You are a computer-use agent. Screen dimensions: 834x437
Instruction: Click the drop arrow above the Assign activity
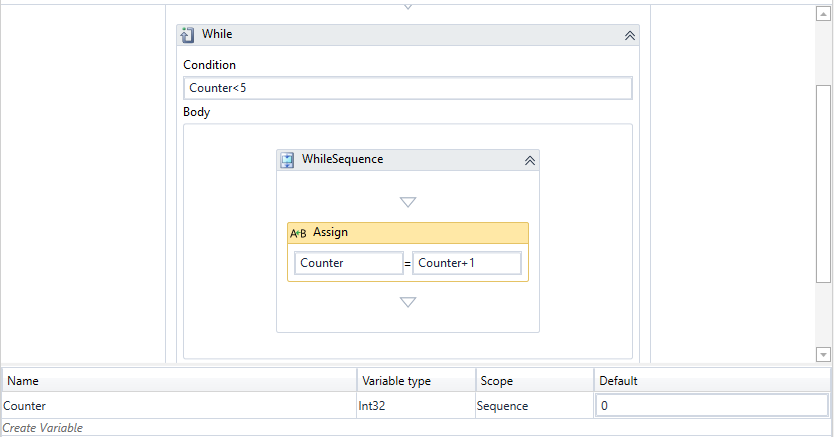pyautogui.click(x=408, y=202)
